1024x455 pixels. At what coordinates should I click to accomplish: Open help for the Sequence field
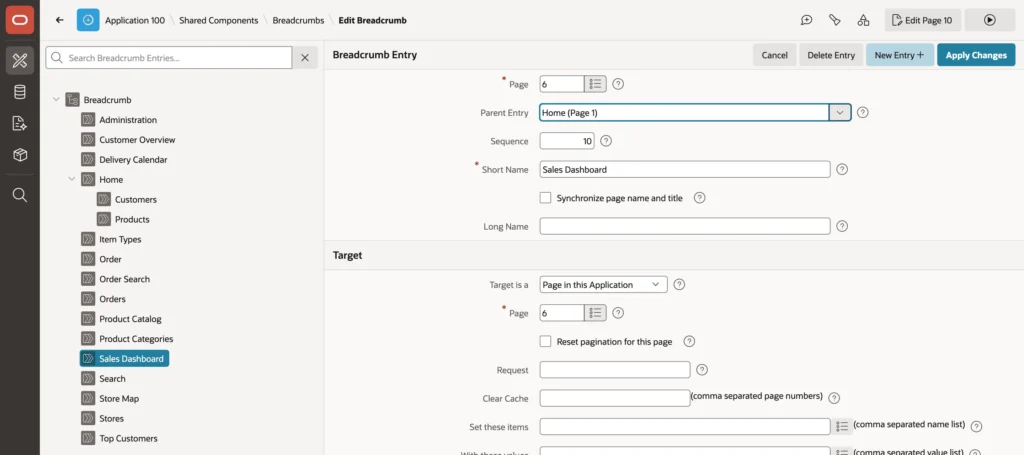(x=606, y=141)
